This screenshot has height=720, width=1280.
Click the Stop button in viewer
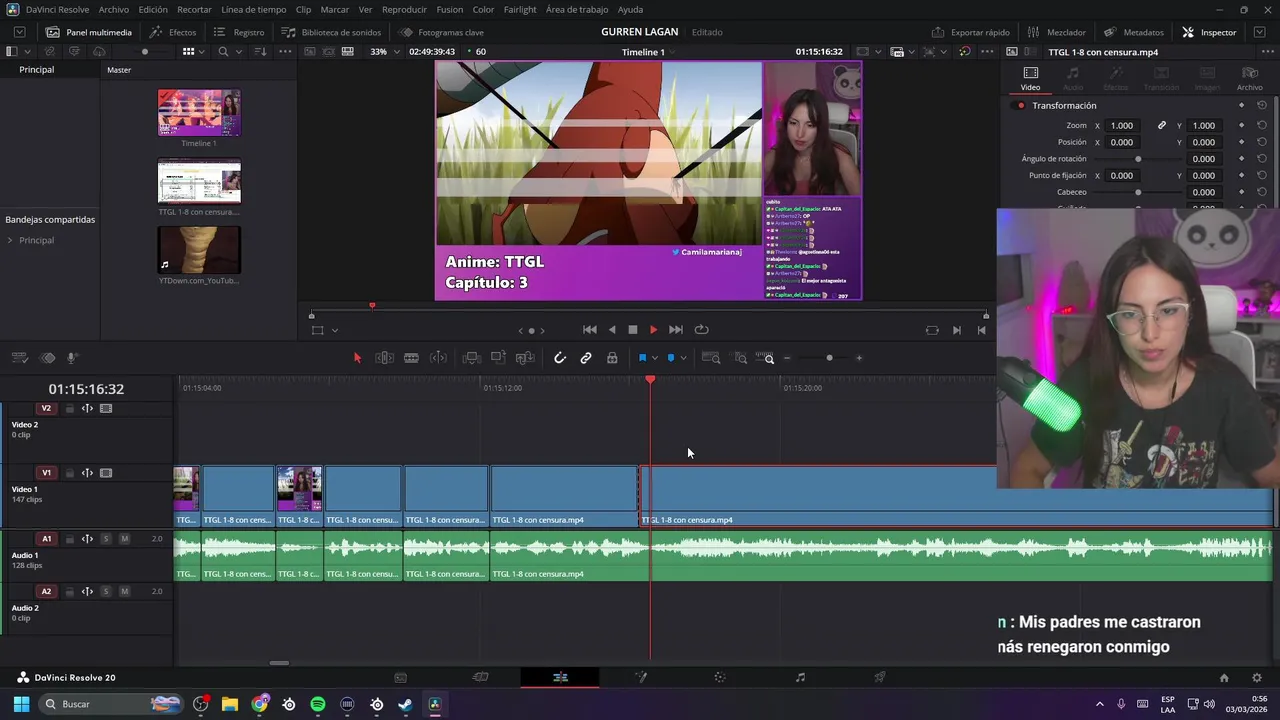click(x=632, y=330)
